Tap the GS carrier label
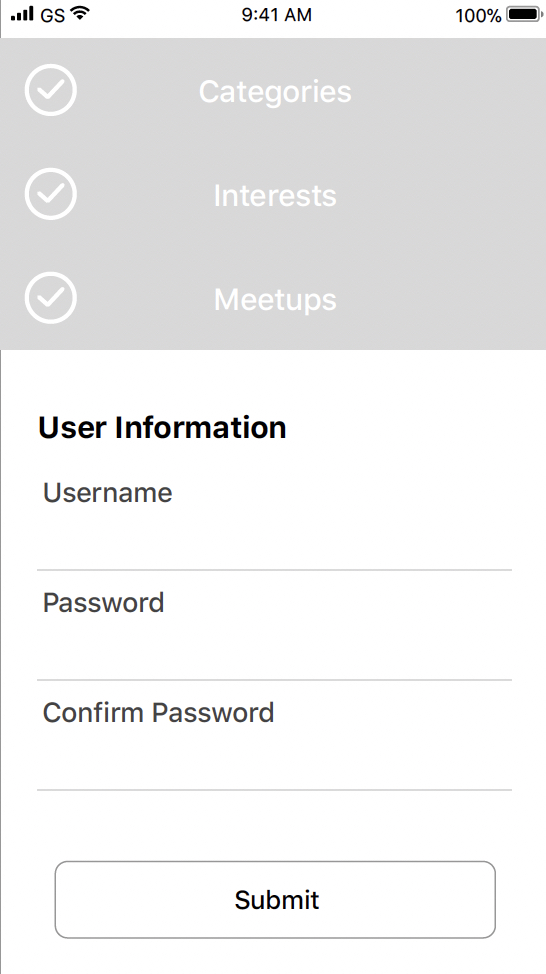Image resolution: width=546 pixels, height=974 pixels. [53, 16]
